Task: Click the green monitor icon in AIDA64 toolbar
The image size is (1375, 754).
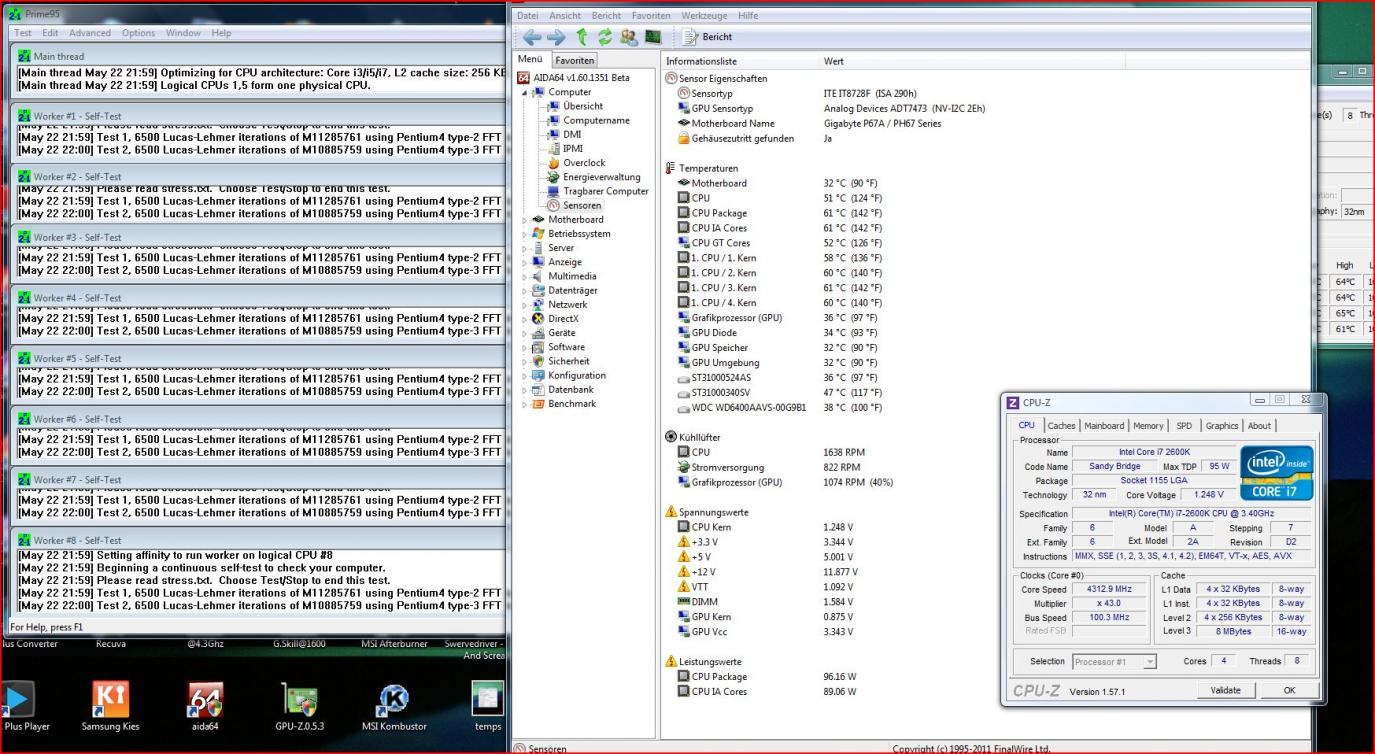Action: coord(653,37)
